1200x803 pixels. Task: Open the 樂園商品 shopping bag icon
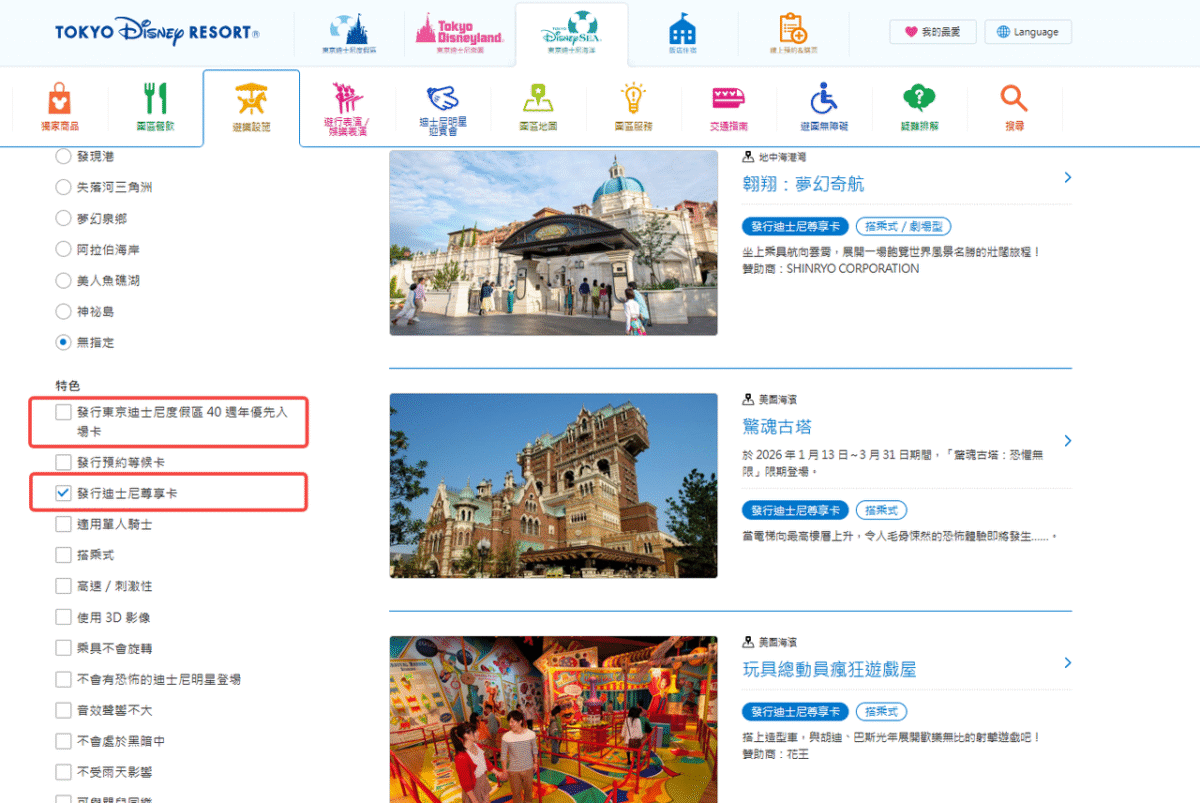coord(60,100)
